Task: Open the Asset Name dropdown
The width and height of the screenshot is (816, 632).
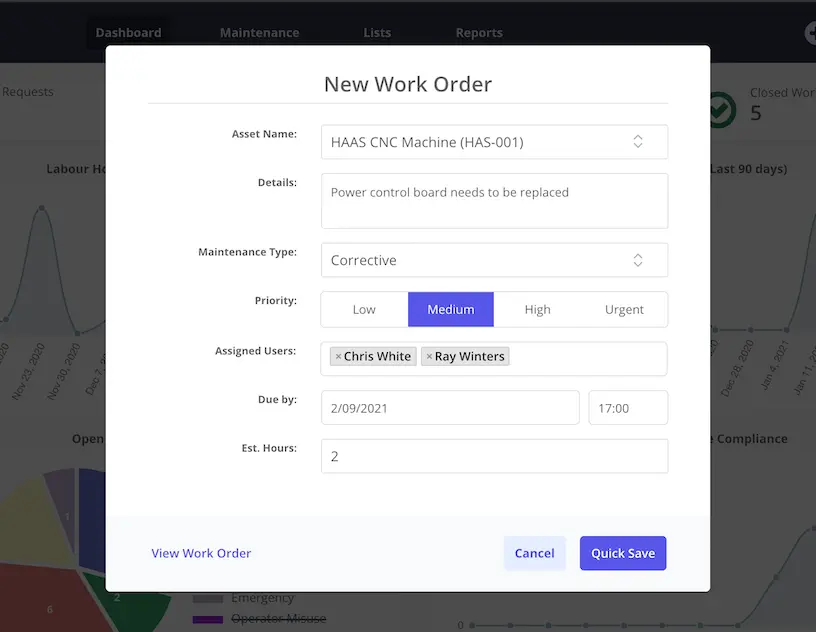Action: [x=494, y=142]
